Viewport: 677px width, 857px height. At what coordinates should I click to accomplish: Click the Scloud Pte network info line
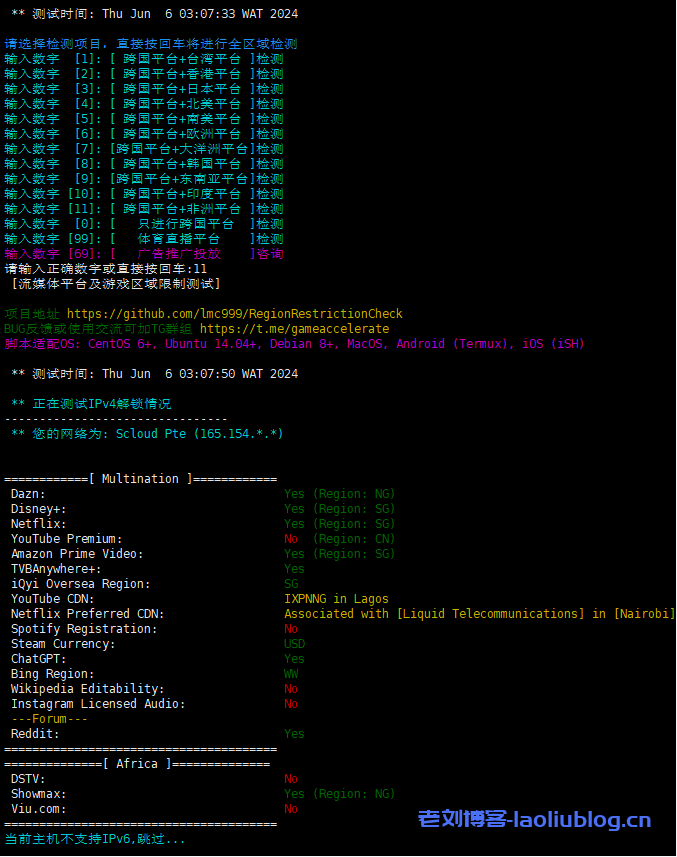point(147,434)
